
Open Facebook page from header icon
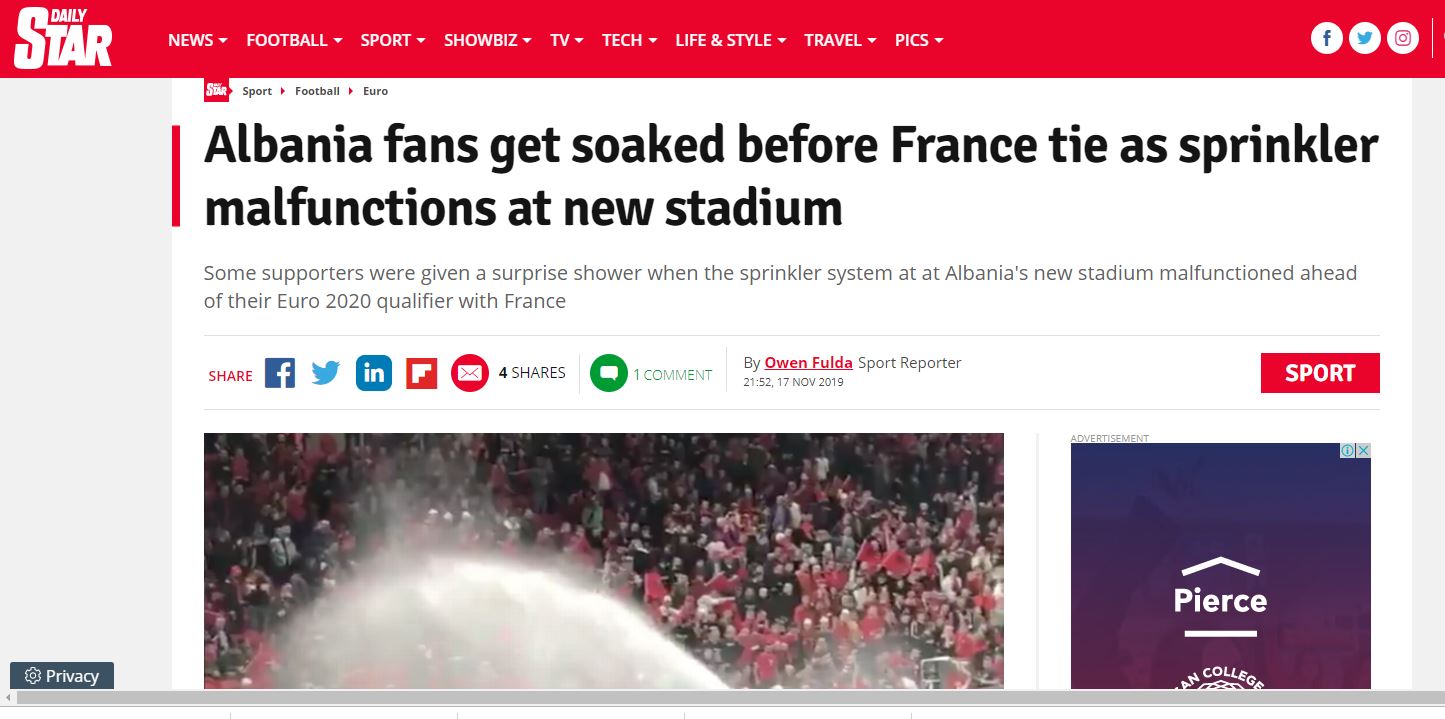click(1326, 39)
